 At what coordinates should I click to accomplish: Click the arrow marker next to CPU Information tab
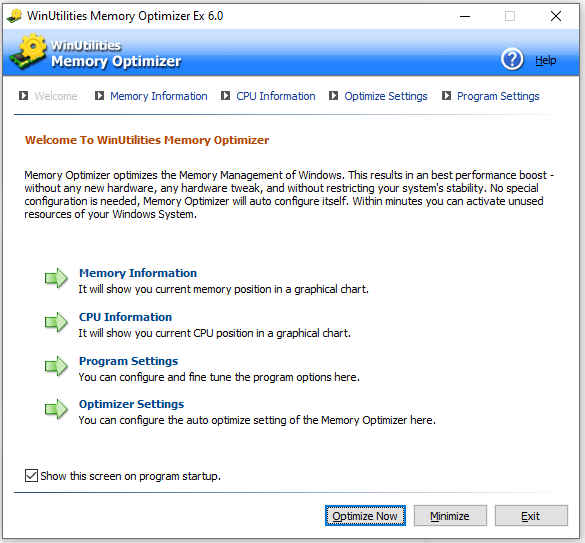(225, 96)
